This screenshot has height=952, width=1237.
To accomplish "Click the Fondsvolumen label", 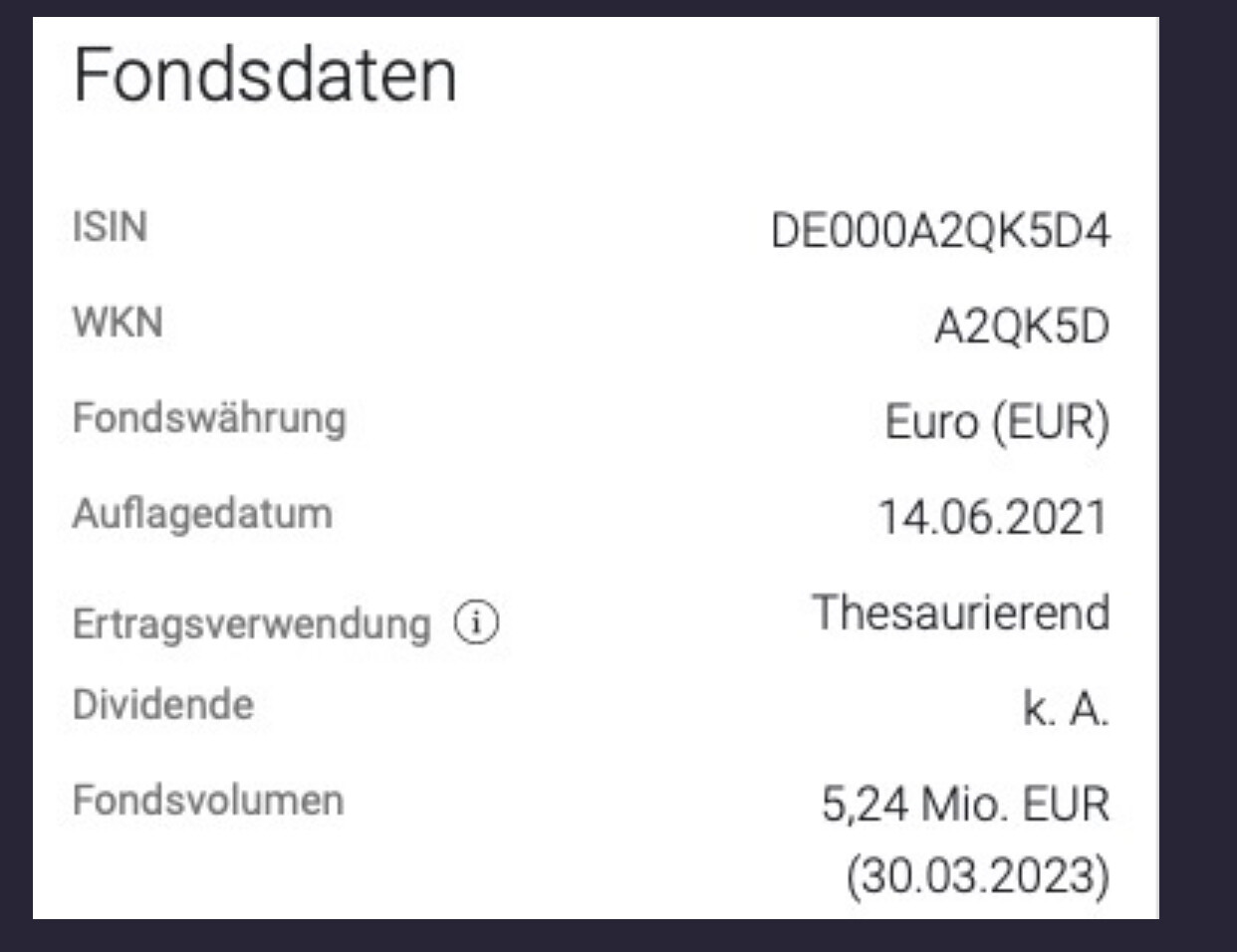I will click(208, 801).
